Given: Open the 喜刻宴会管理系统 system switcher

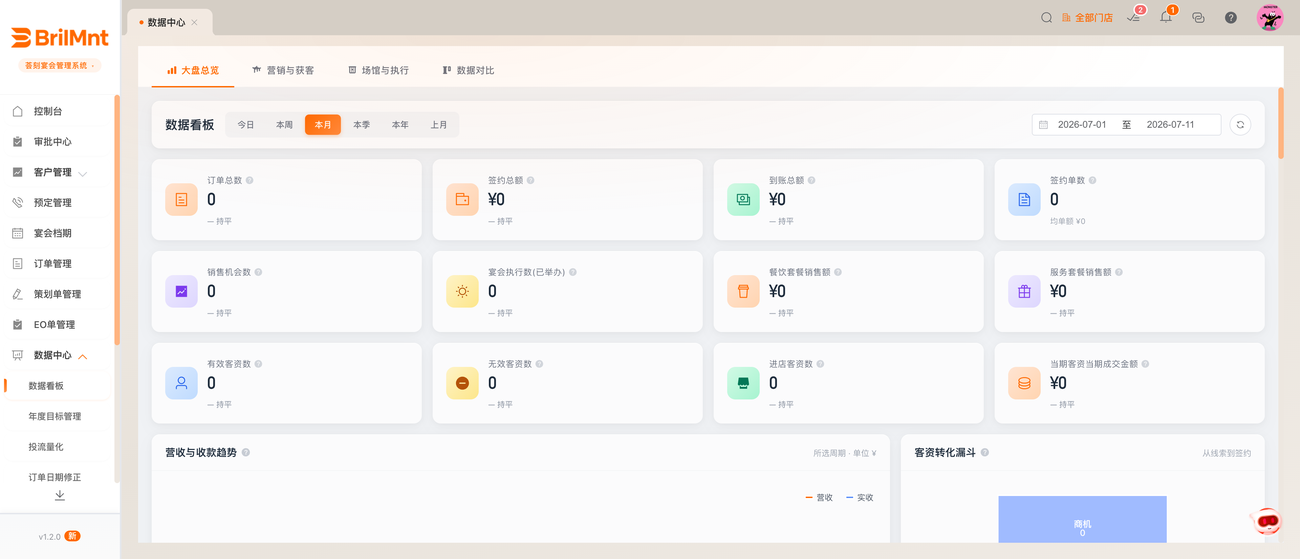Looking at the screenshot, I should tap(60, 66).
